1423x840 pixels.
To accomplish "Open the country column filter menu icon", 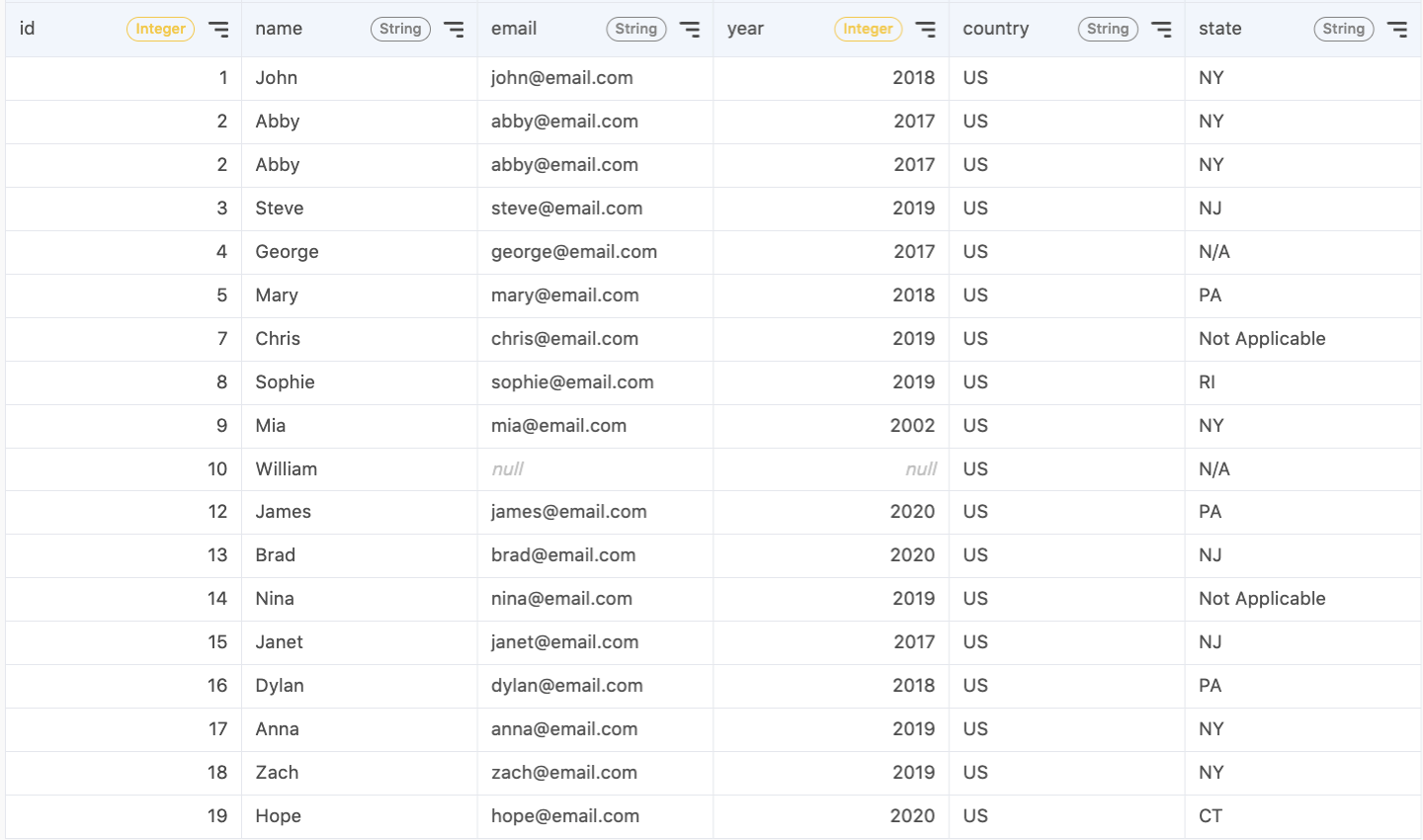I will 1161,30.
